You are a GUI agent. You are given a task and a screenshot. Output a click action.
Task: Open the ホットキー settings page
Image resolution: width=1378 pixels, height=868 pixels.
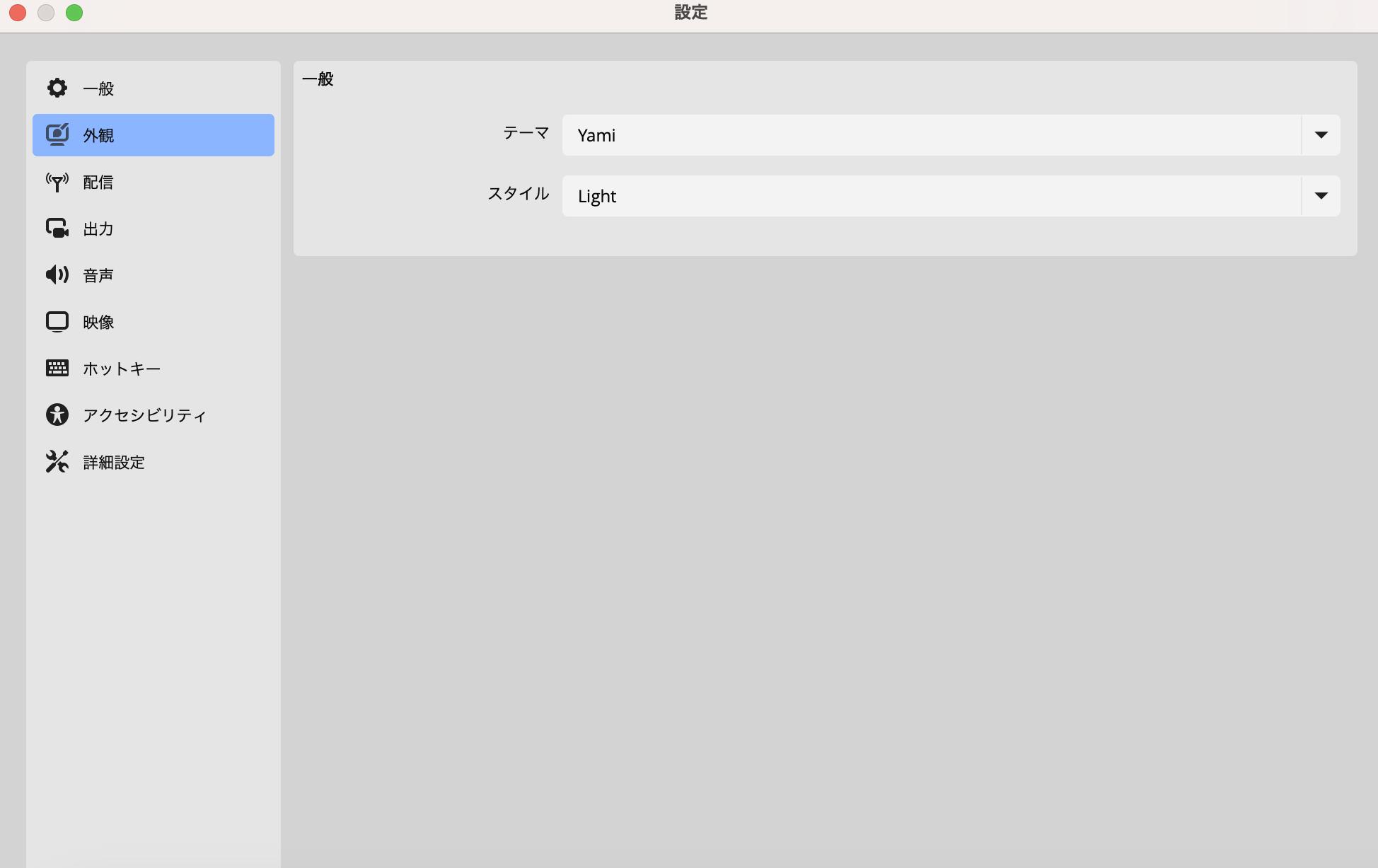[x=154, y=369]
